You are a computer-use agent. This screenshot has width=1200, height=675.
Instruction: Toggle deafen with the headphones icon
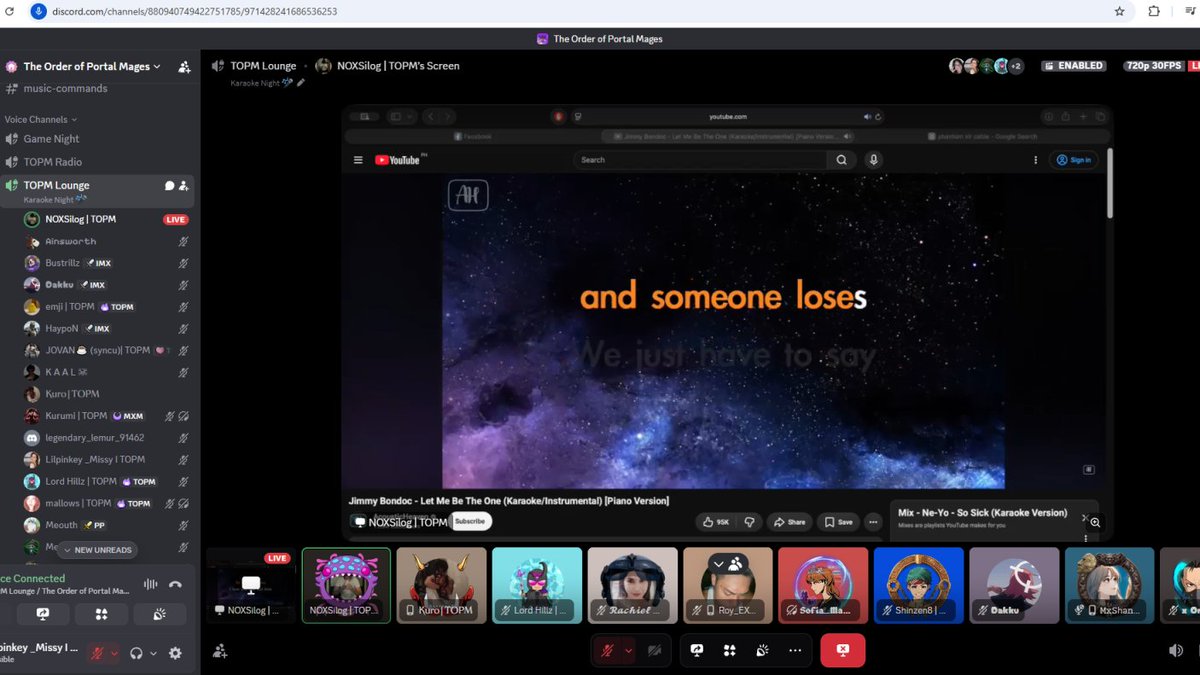click(137, 653)
